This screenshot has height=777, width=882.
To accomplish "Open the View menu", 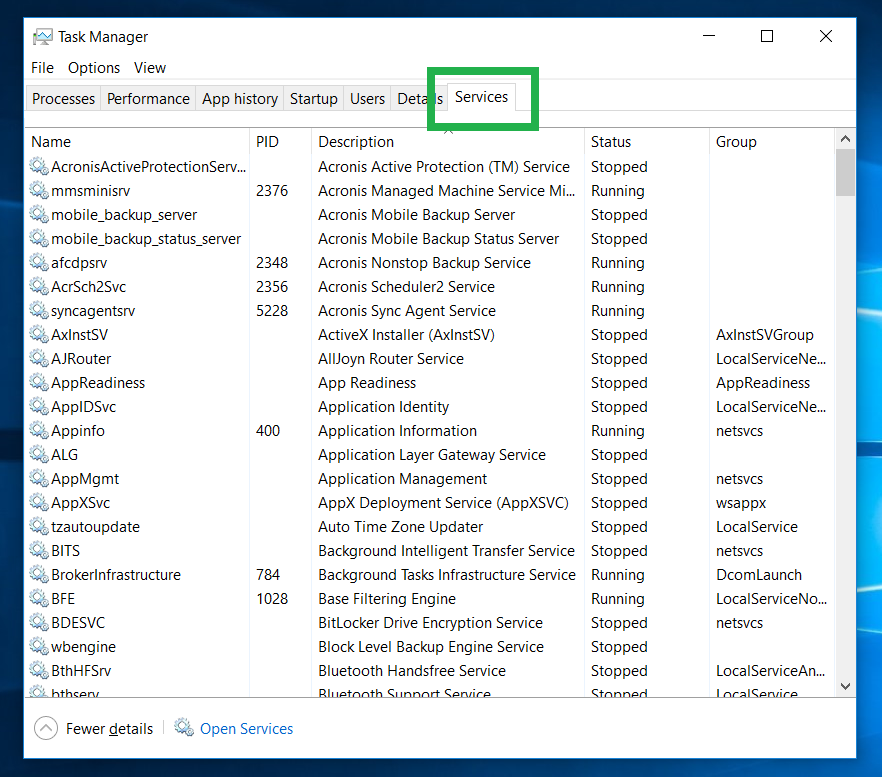I will 150,68.
